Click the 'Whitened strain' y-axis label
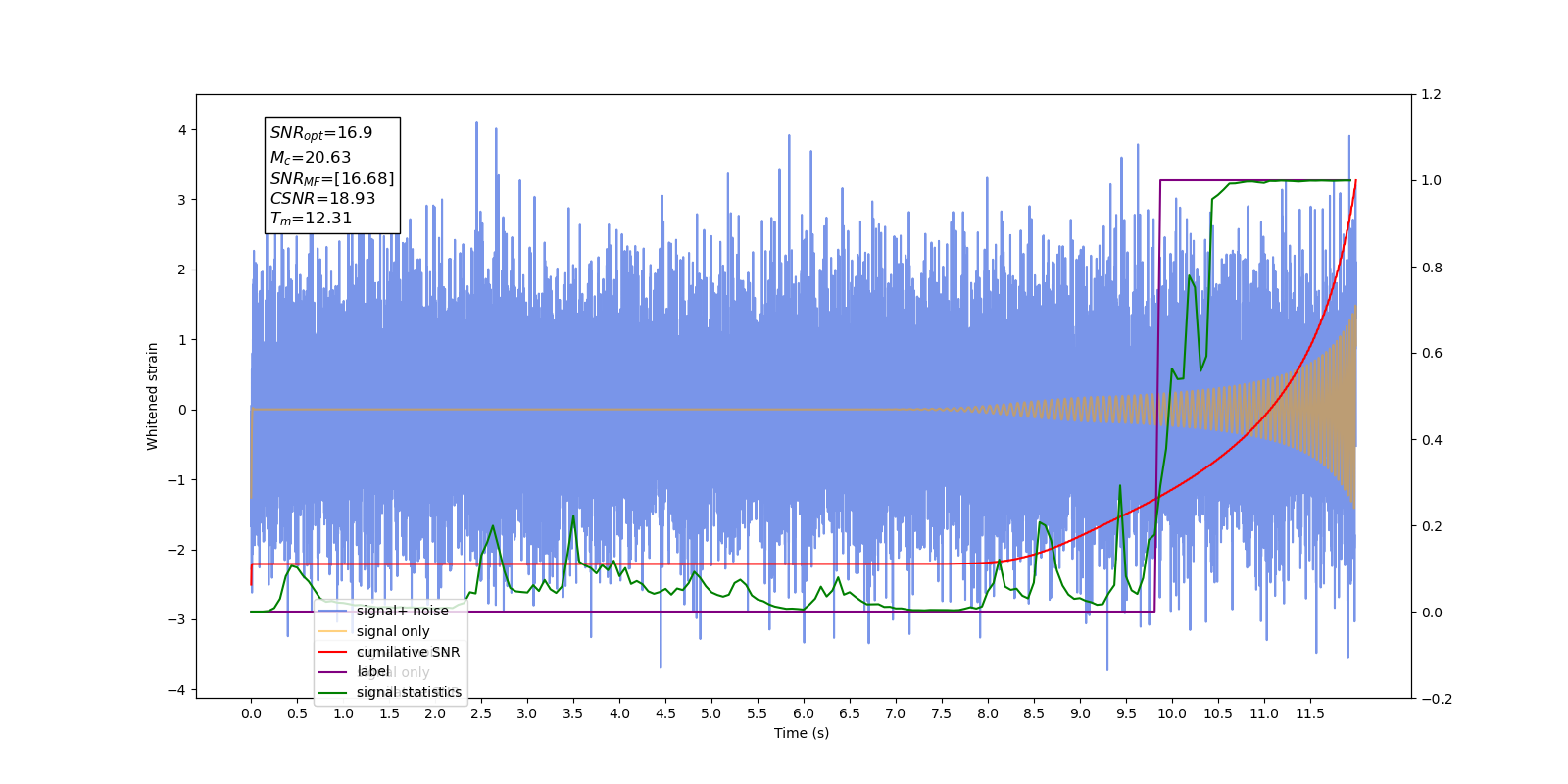The image size is (1568, 784). click(x=153, y=396)
